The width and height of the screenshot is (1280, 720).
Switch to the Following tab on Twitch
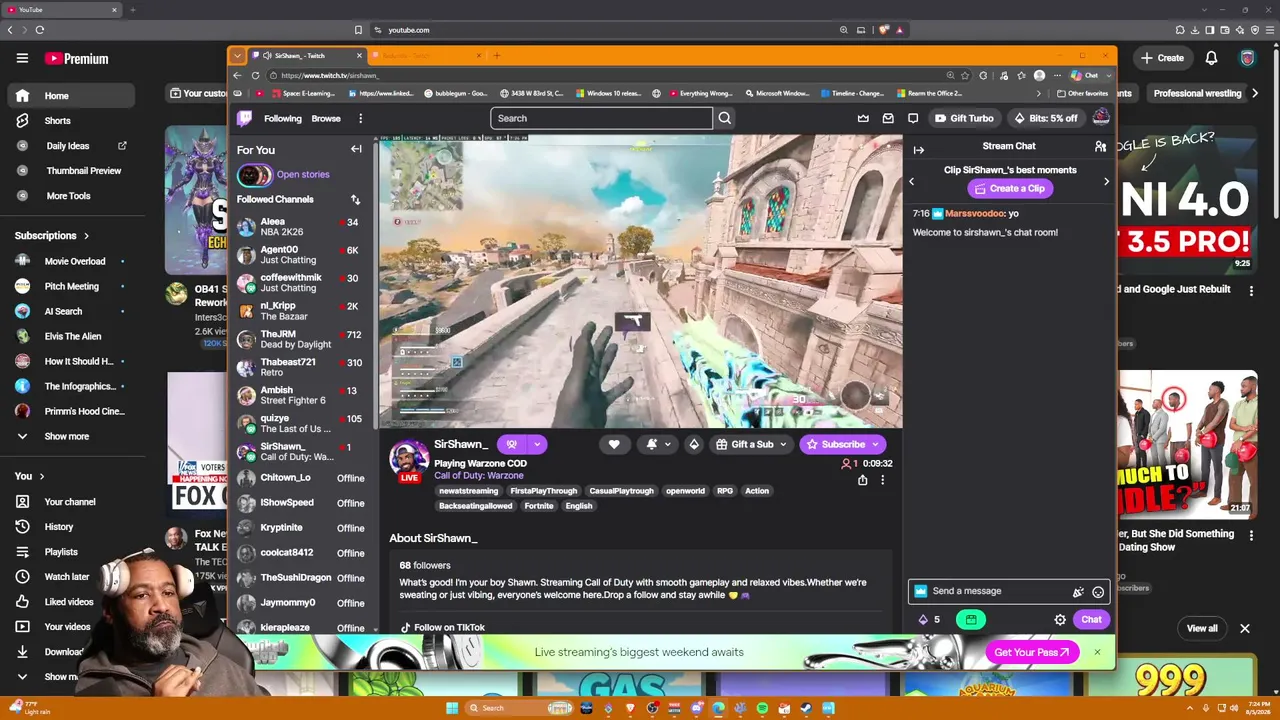click(x=283, y=118)
